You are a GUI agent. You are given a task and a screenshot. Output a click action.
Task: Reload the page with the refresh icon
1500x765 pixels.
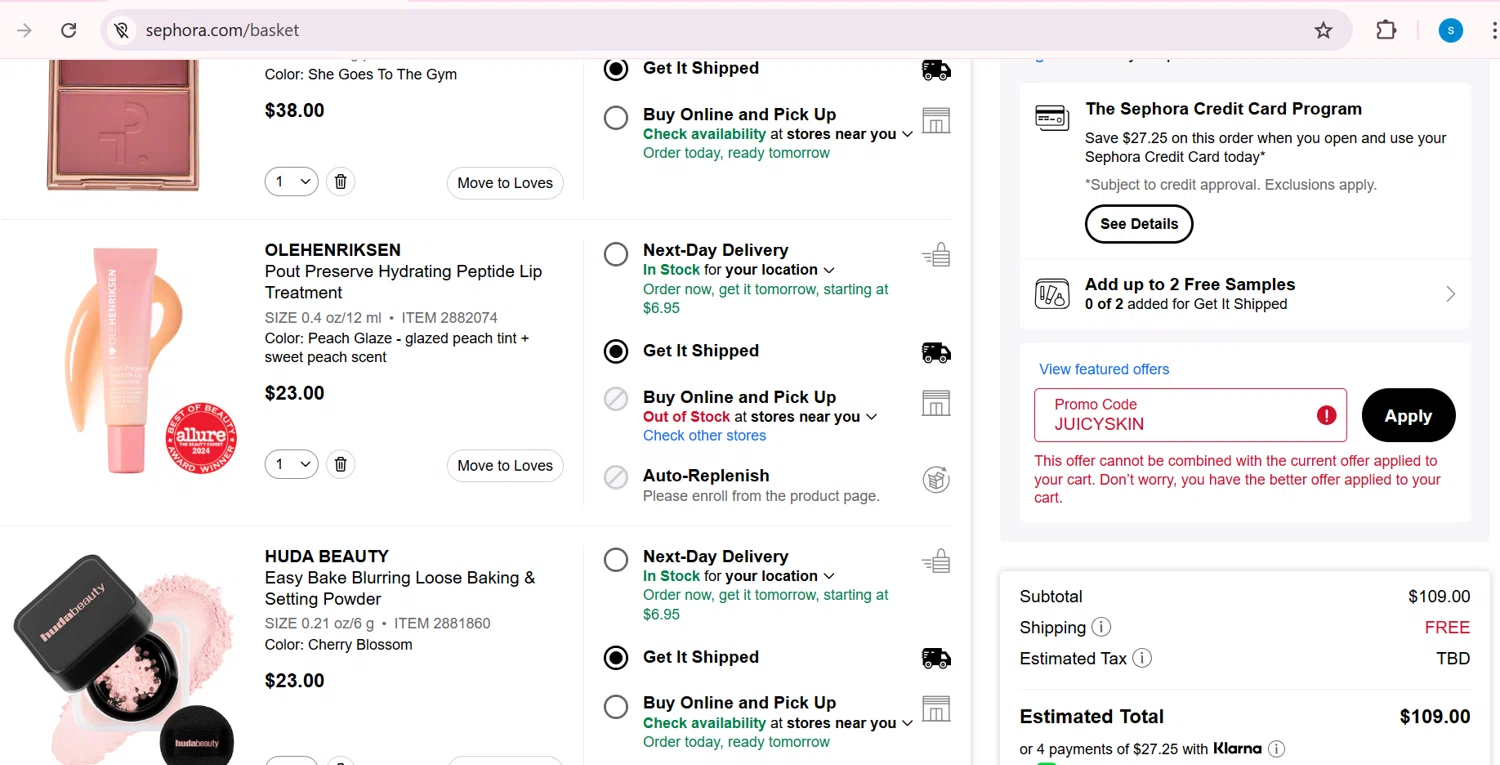69,30
